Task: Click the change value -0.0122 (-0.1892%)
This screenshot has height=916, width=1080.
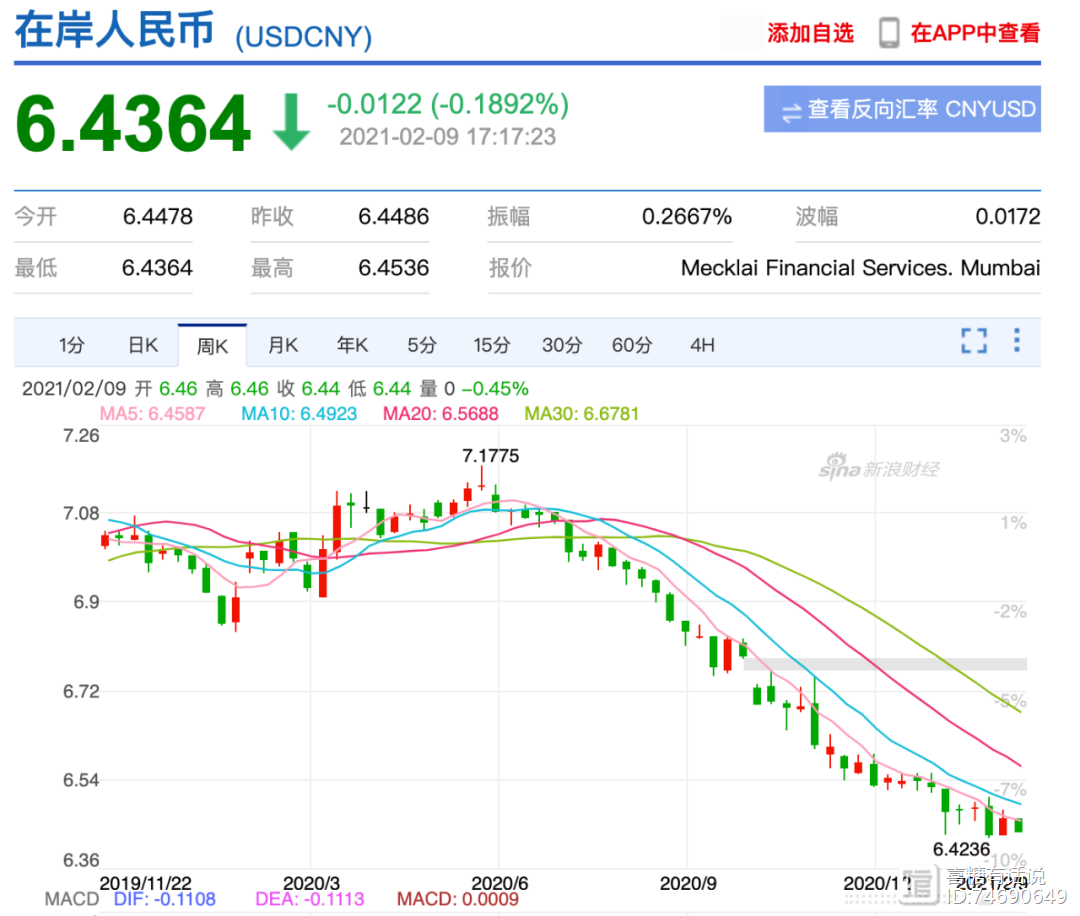Action: click(x=448, y=105)
